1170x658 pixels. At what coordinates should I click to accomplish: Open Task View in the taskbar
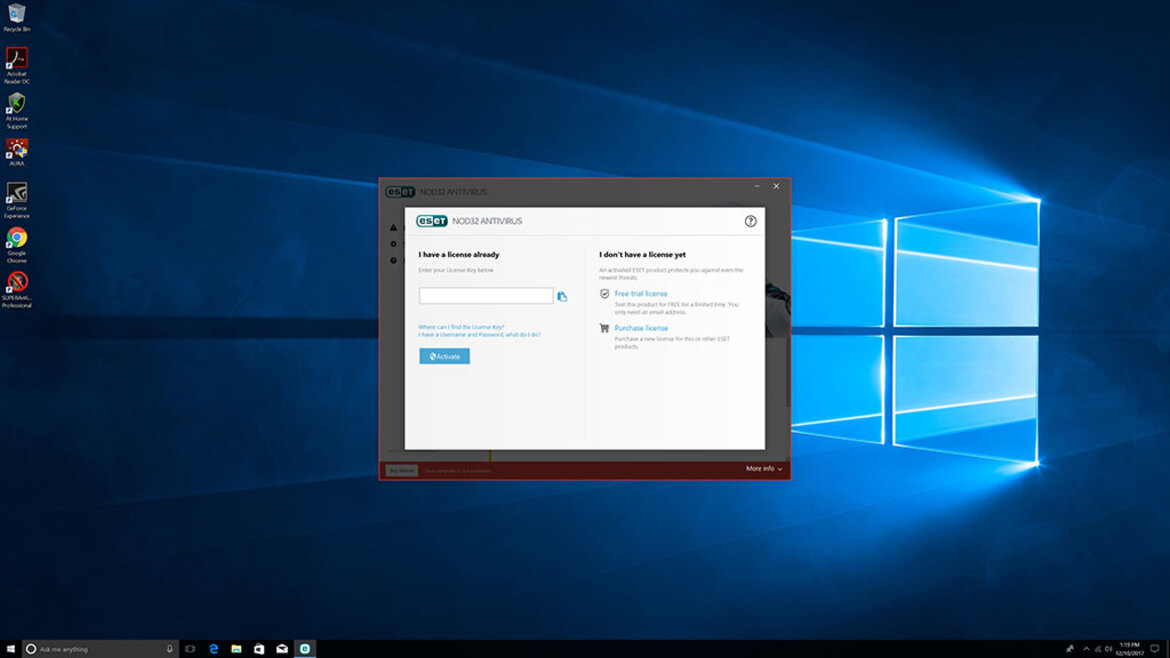click(190, 649)
